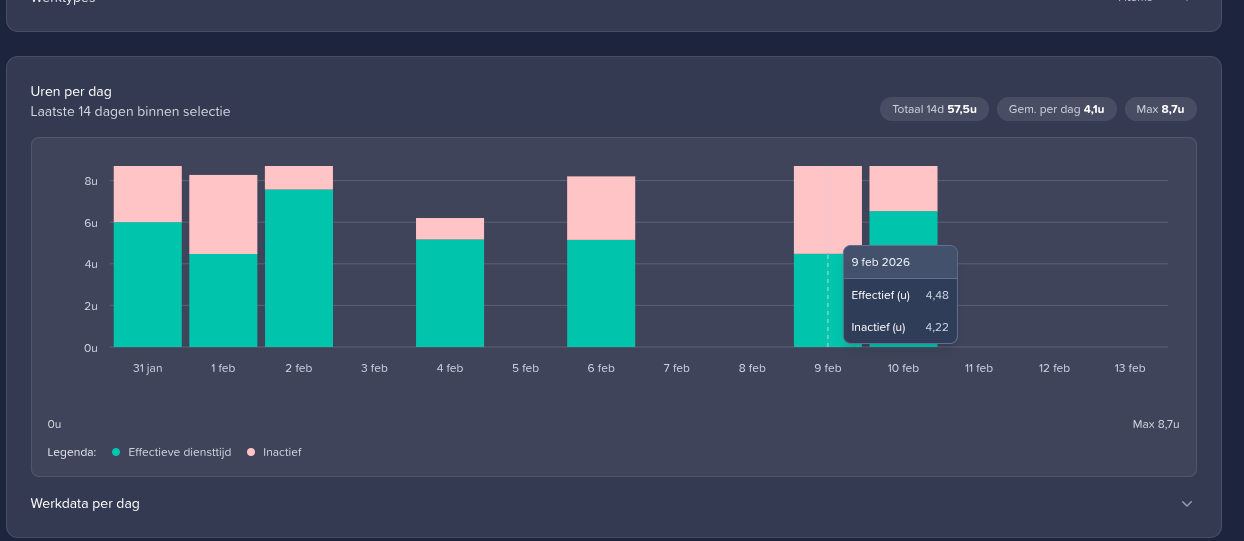Viewport: 1244px width, 541px height.
Task: Click the pink Inactief legend dot
Action: [251, 452]
